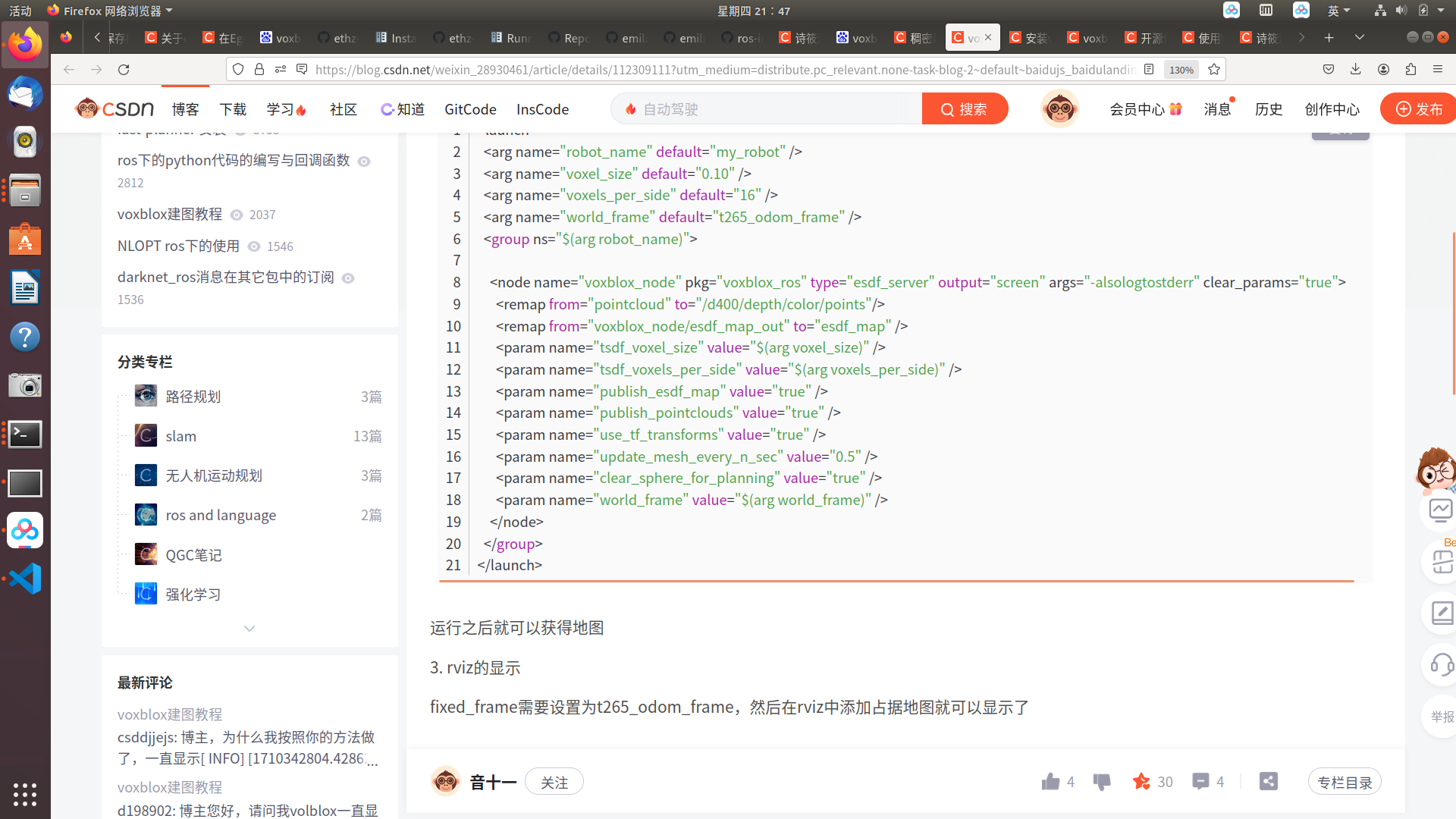Adjust the 130% page zoom control

coord(1181,69)
